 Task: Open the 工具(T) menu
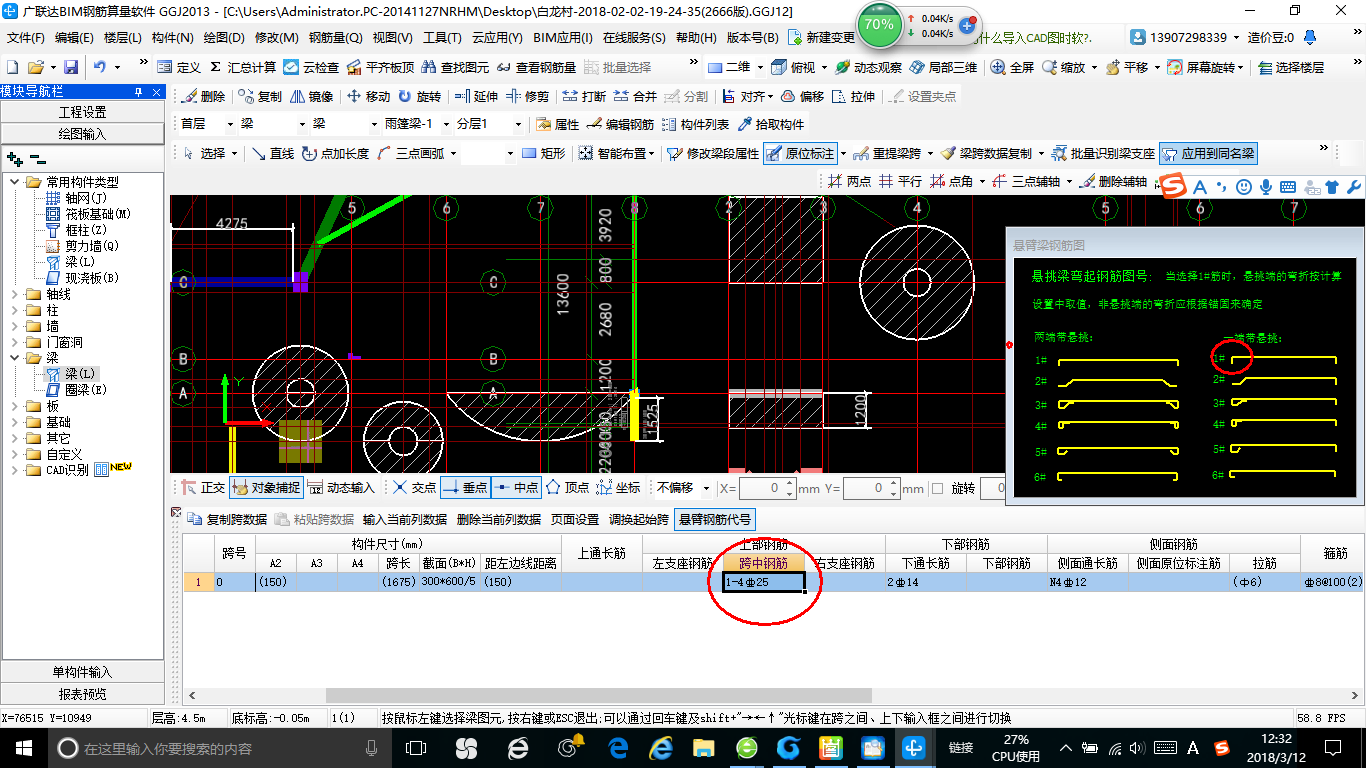pyautogui.click(x=442, y=38)
